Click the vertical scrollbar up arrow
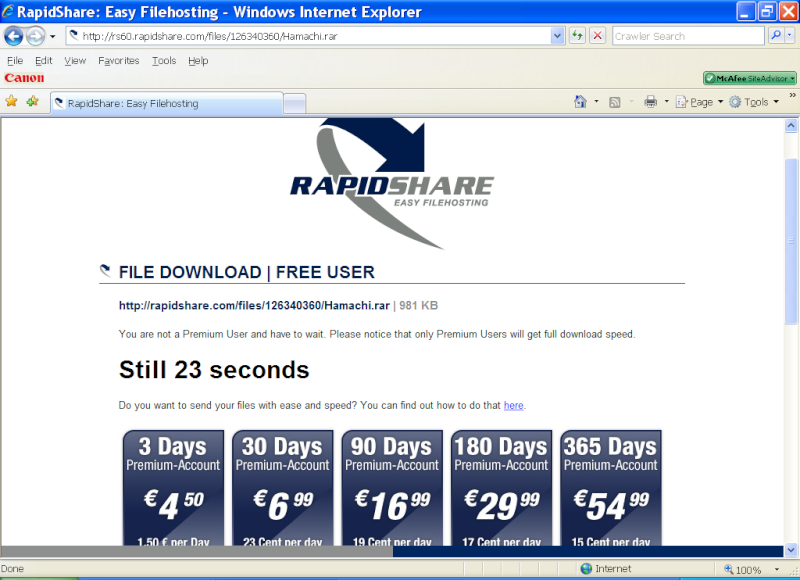Image resolution: width=800 pixels, height=580 pixels. (791, 125)
